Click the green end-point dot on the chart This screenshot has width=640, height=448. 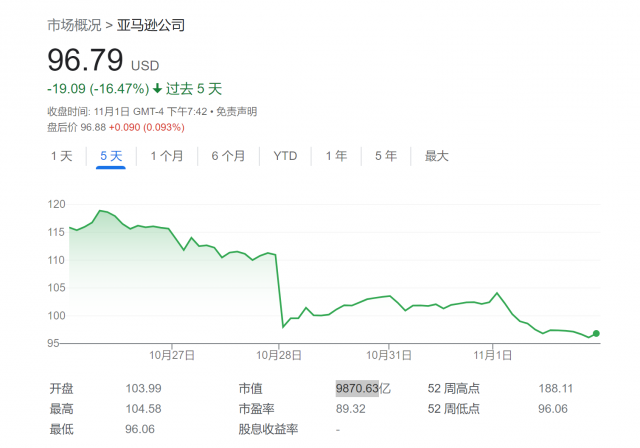click(596, 333)
